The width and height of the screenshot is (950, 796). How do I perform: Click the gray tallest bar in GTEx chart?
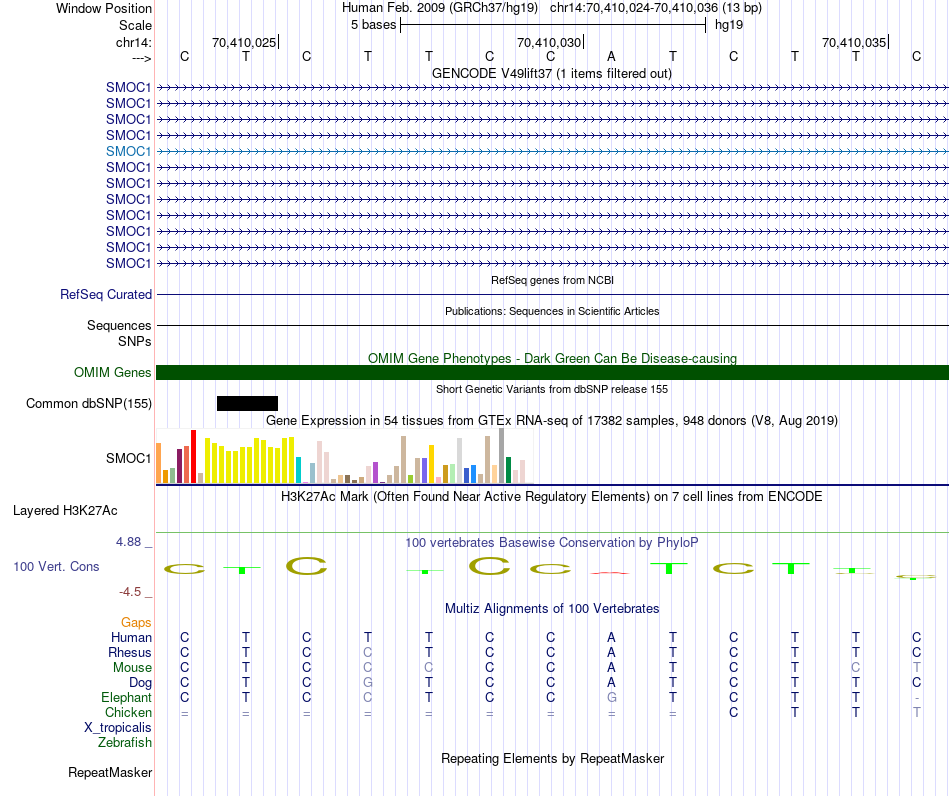(502, 456)
